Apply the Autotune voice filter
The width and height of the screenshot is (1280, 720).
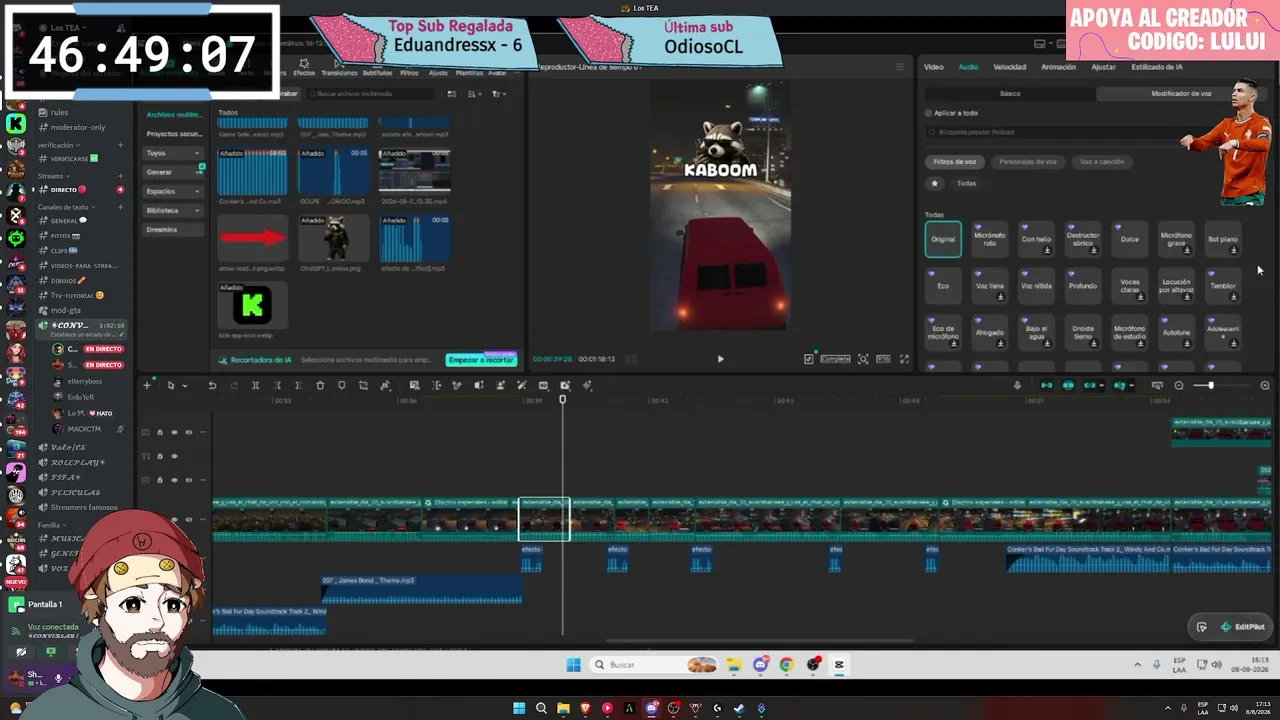point(1176,333)
